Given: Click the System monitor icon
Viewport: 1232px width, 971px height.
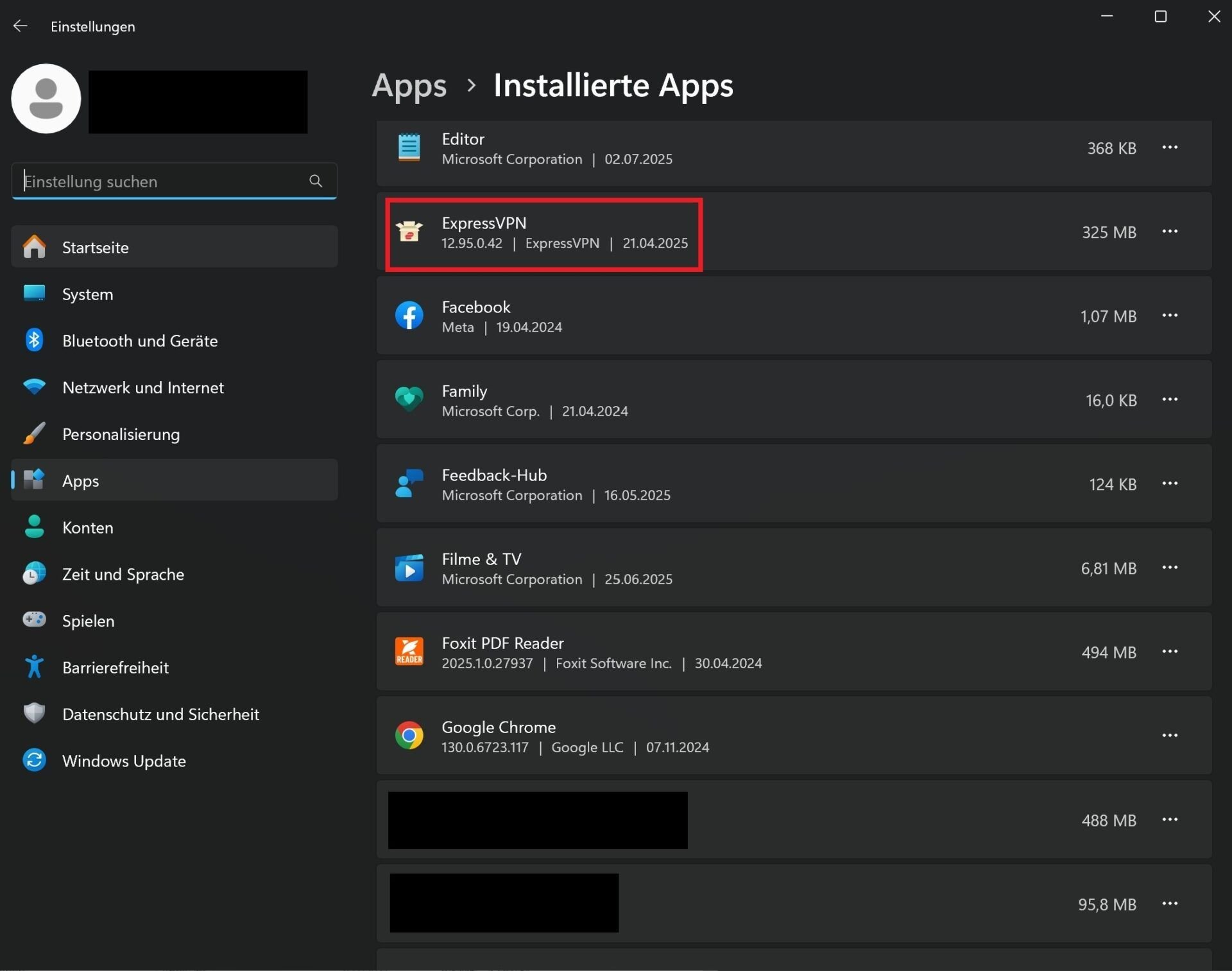Looking at the screenshot, I should coord(34,293).
